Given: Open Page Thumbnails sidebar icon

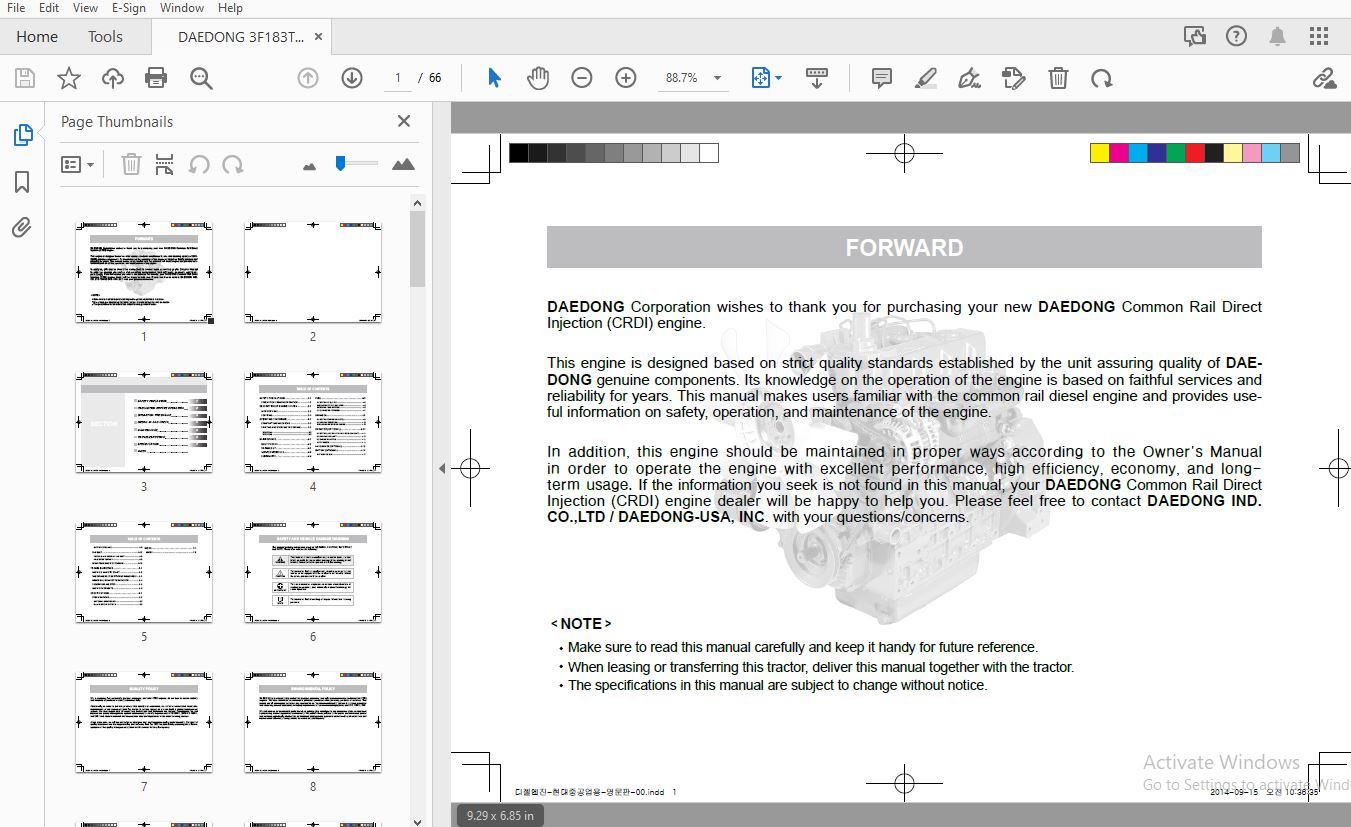Looking at the screenshot, I should click(22, 135).
